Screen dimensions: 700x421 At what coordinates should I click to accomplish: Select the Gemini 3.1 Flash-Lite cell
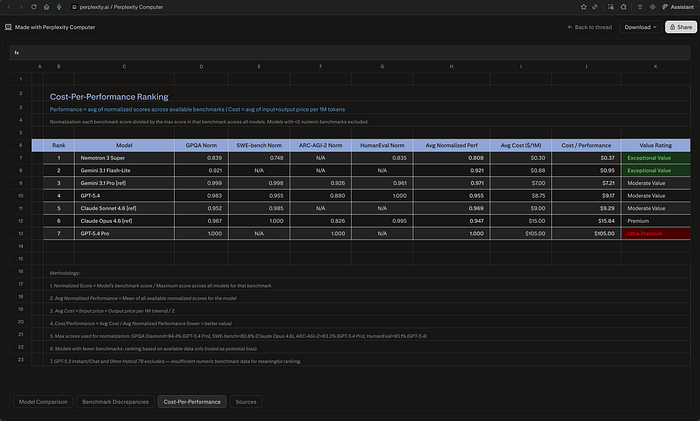(124, 170)
